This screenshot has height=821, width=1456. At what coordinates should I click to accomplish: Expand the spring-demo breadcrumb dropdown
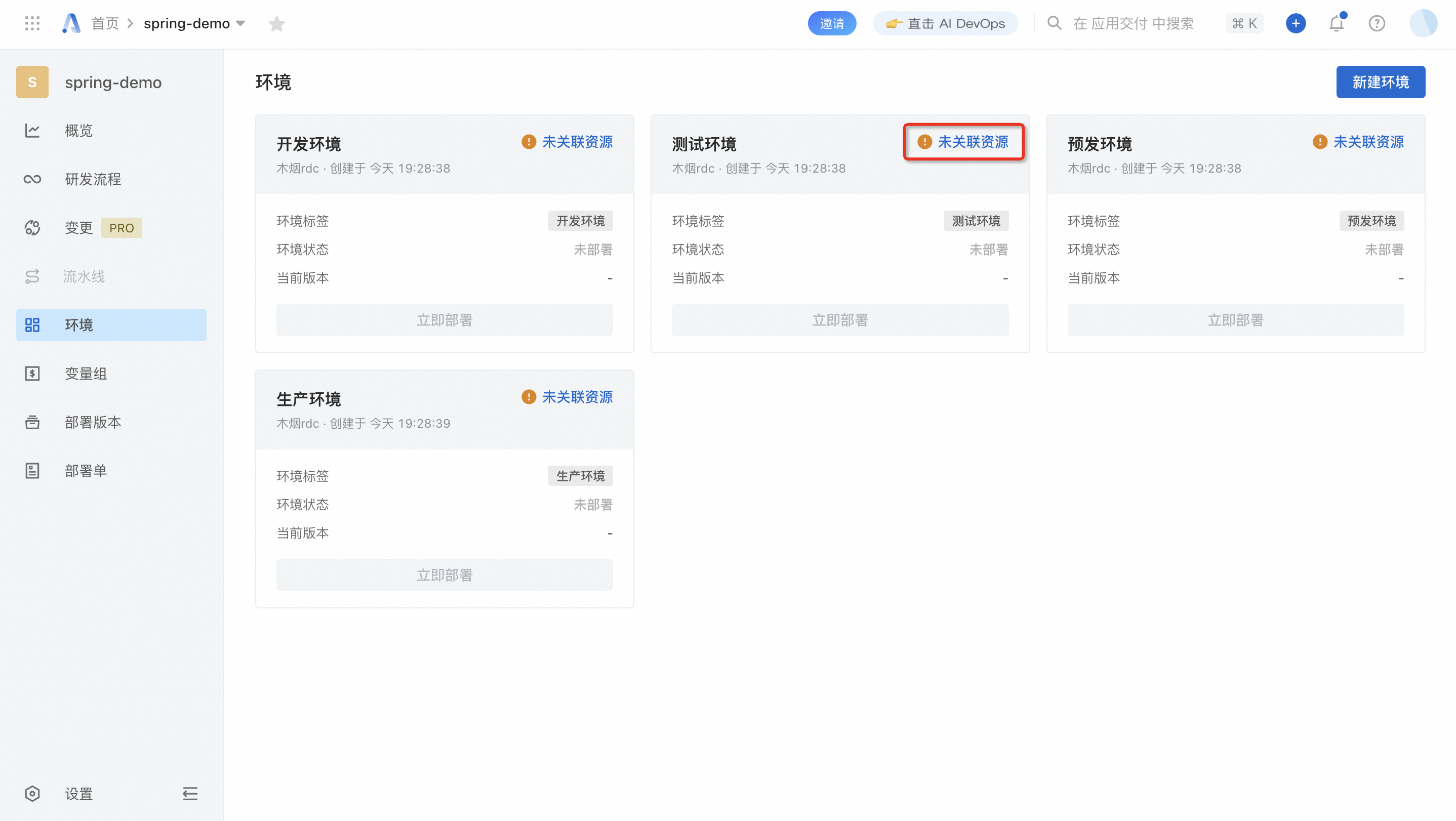[x=241, y=24]
